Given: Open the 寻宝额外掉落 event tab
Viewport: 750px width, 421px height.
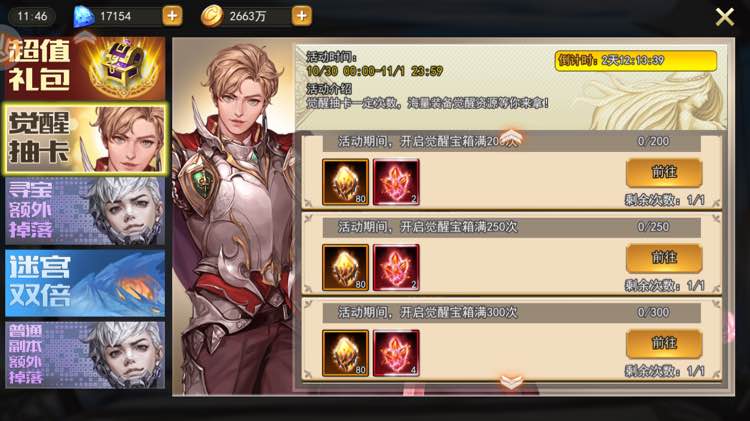Looking at the screenshot, I should click(x=85, y=211).
